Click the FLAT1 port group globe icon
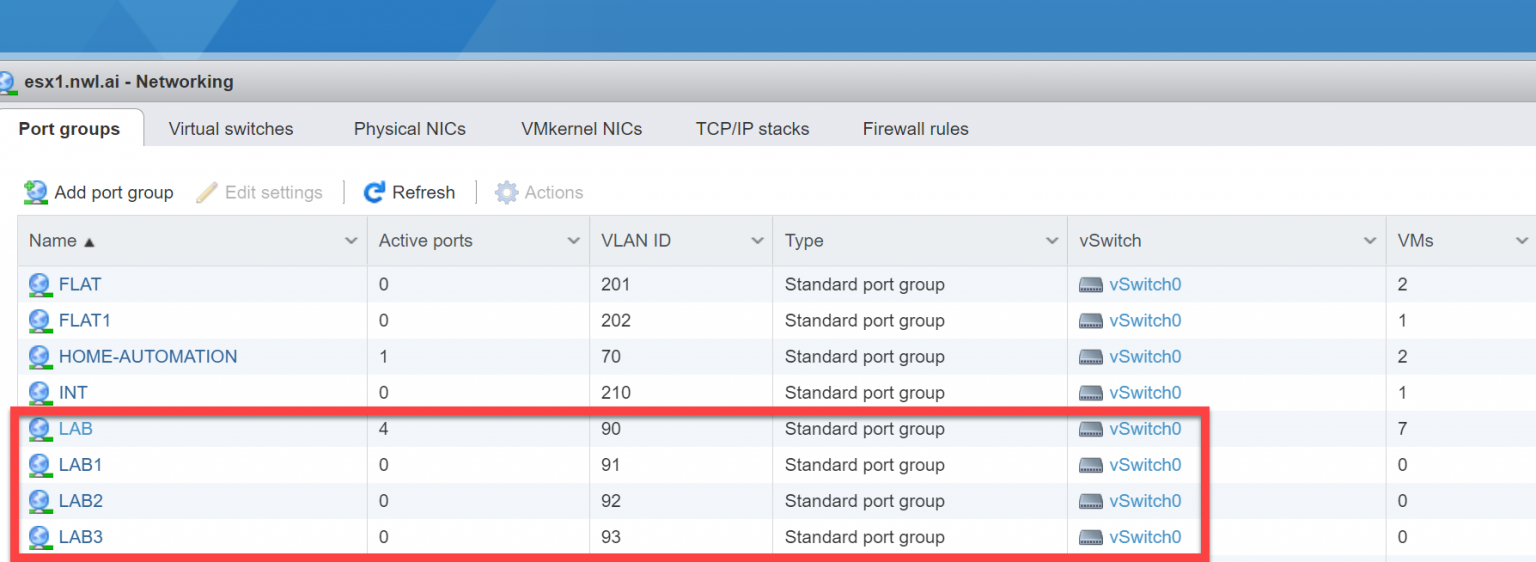 pos(39,321)
